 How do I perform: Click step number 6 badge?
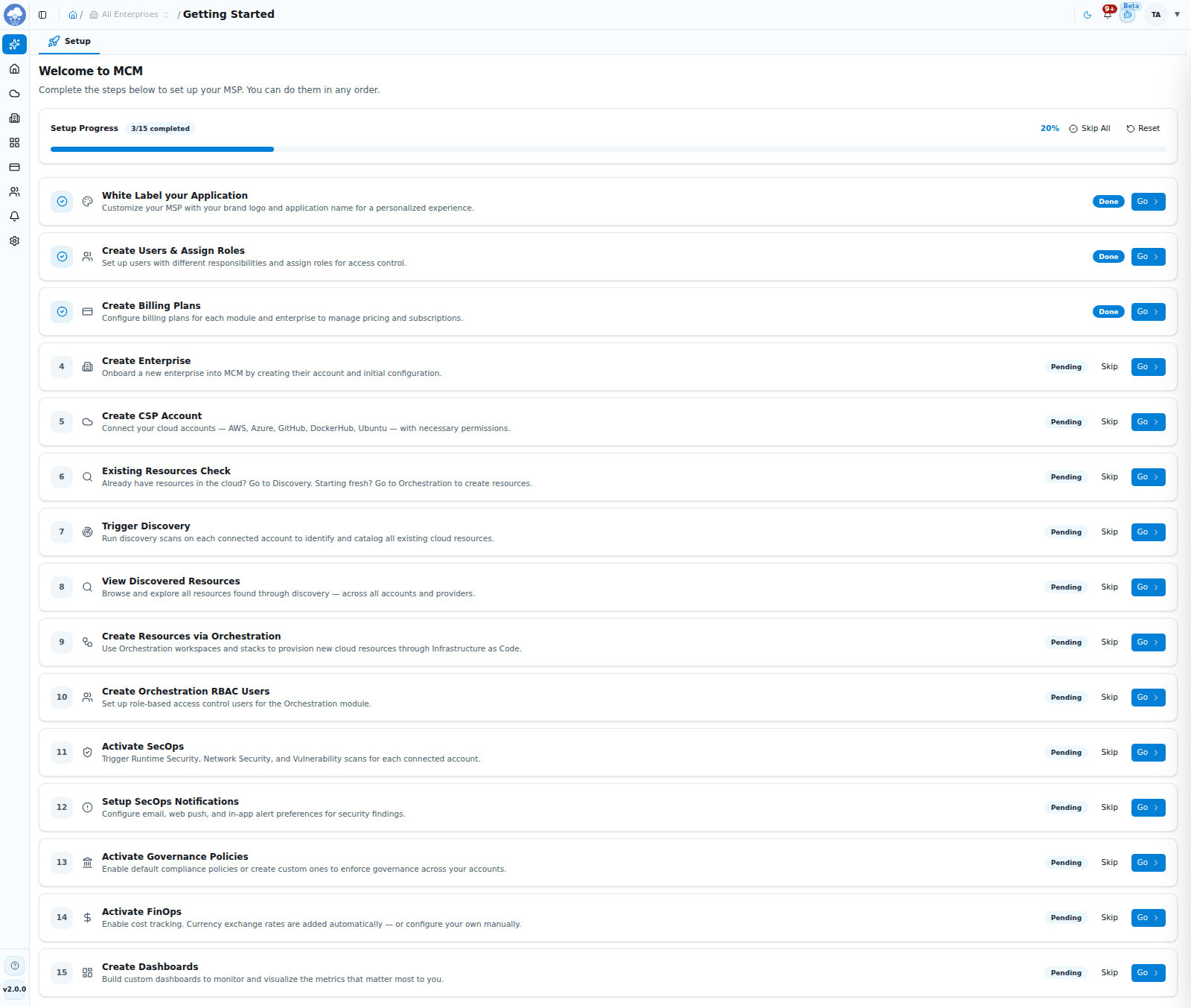click(62, 477)
